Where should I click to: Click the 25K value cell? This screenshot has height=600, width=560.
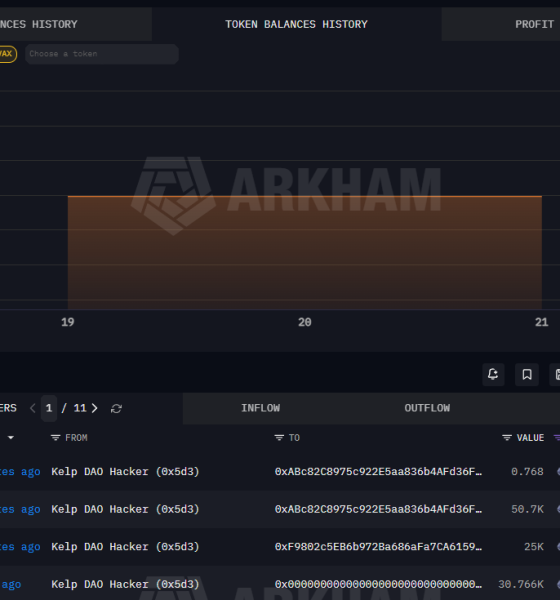[x=534, y=546]
